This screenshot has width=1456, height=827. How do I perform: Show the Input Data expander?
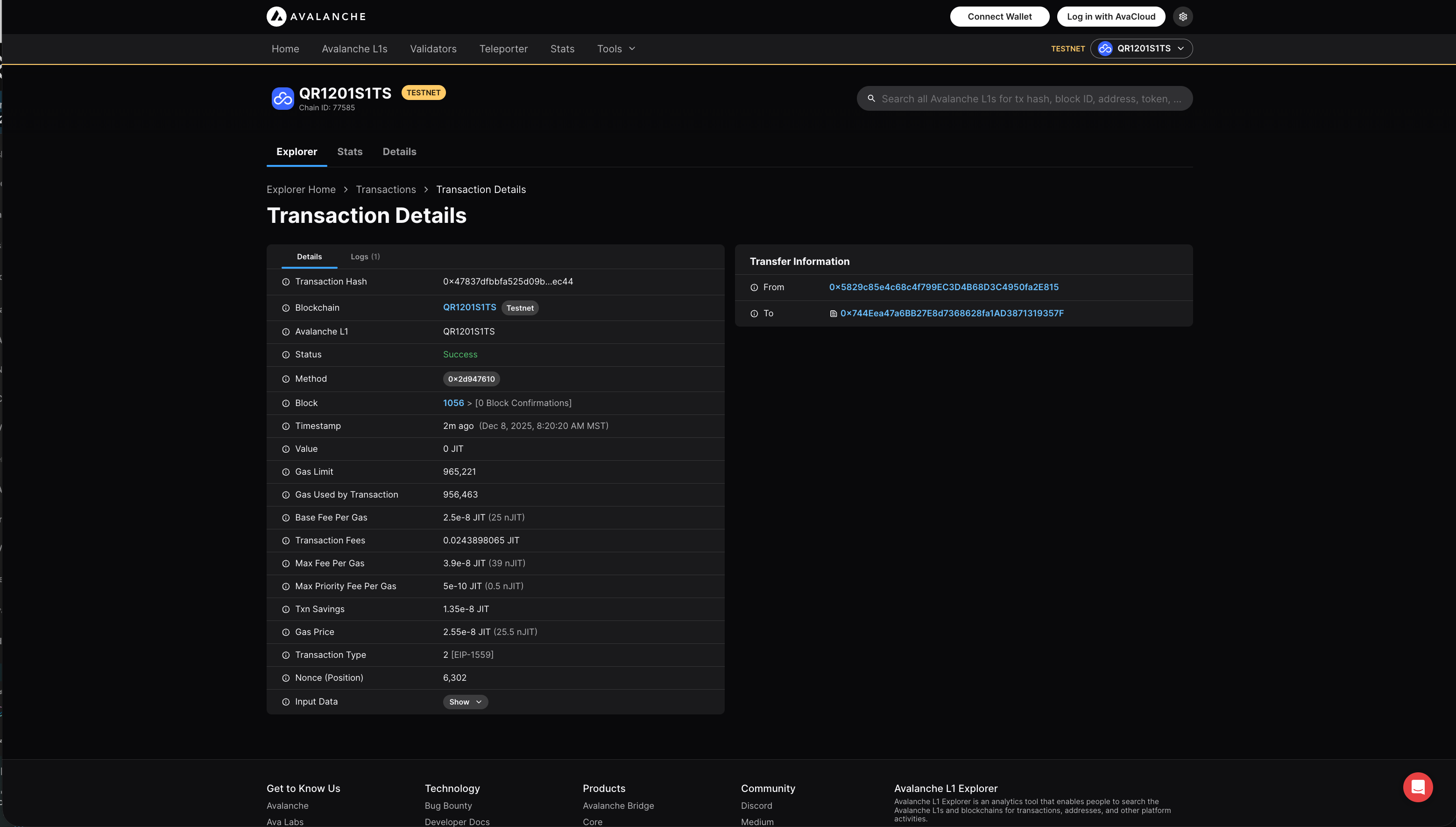465,702
